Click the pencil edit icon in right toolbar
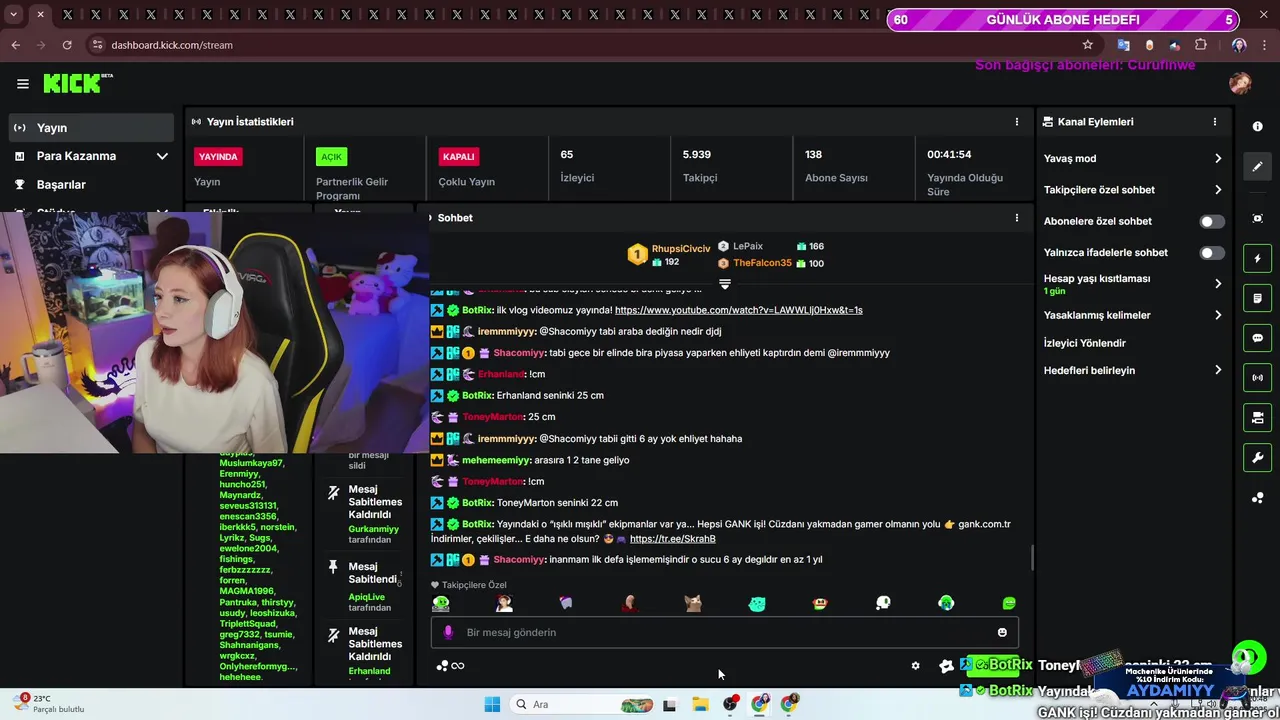 [1257, 167]
